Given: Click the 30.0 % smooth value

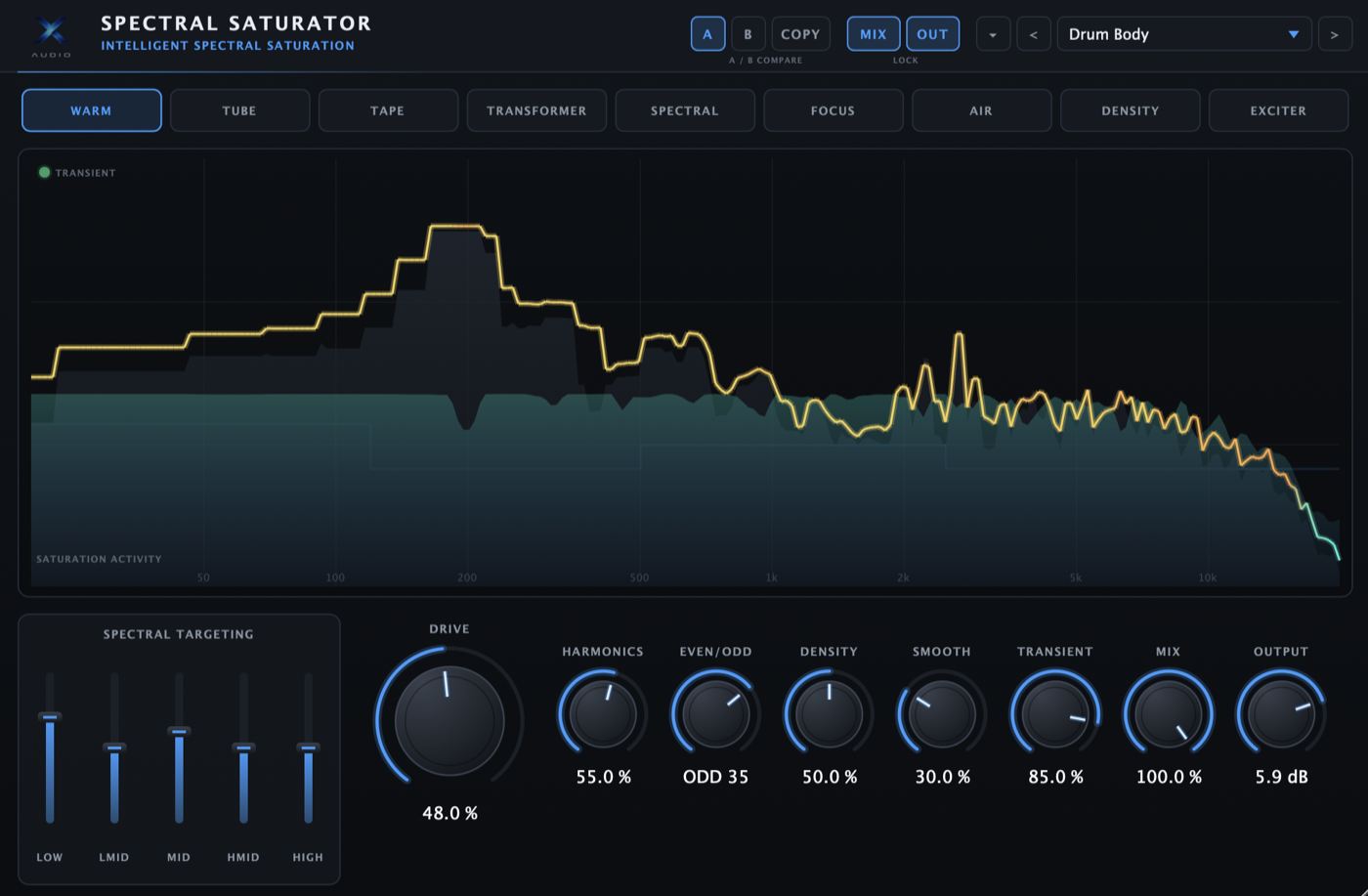Looking at the screenshot, I should click(942, 777).
